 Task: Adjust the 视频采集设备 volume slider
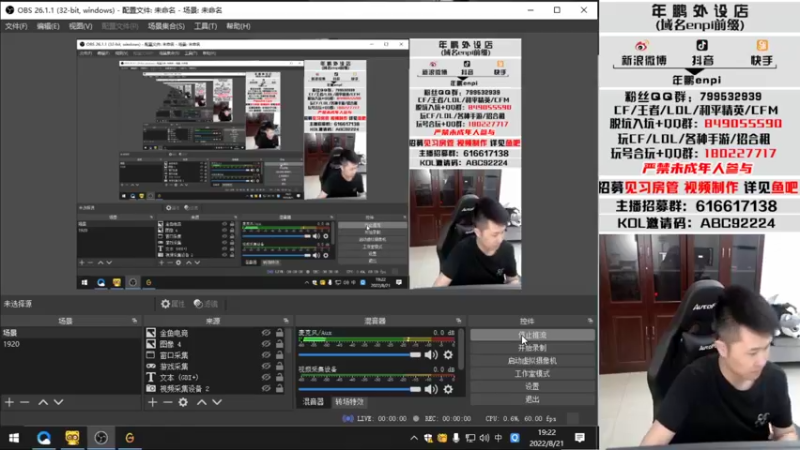click(360, 389)
